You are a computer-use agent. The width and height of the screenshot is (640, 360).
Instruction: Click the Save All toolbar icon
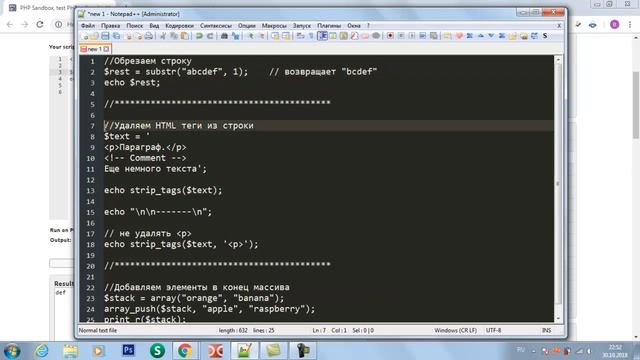point(116,36)
